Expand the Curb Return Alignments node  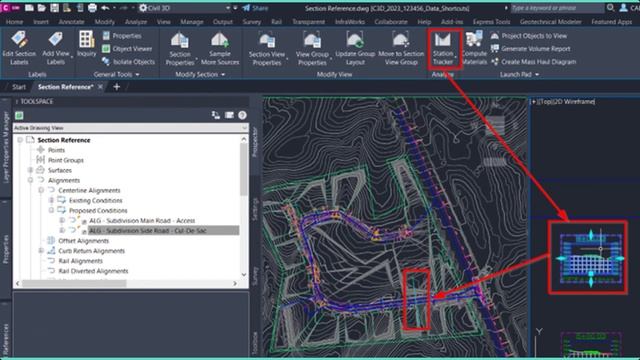(41, 251)
